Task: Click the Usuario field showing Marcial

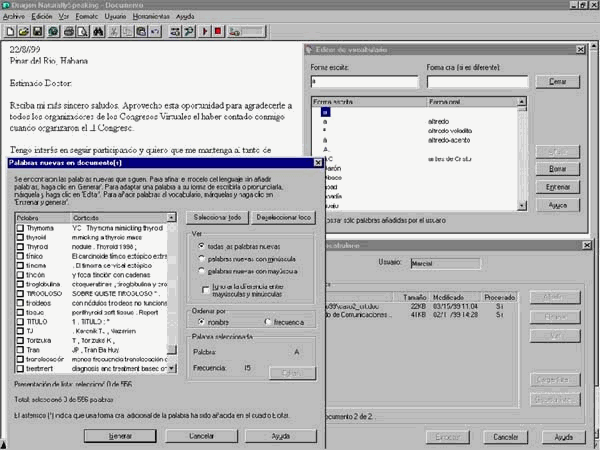Action: click(x=445, y=263)
